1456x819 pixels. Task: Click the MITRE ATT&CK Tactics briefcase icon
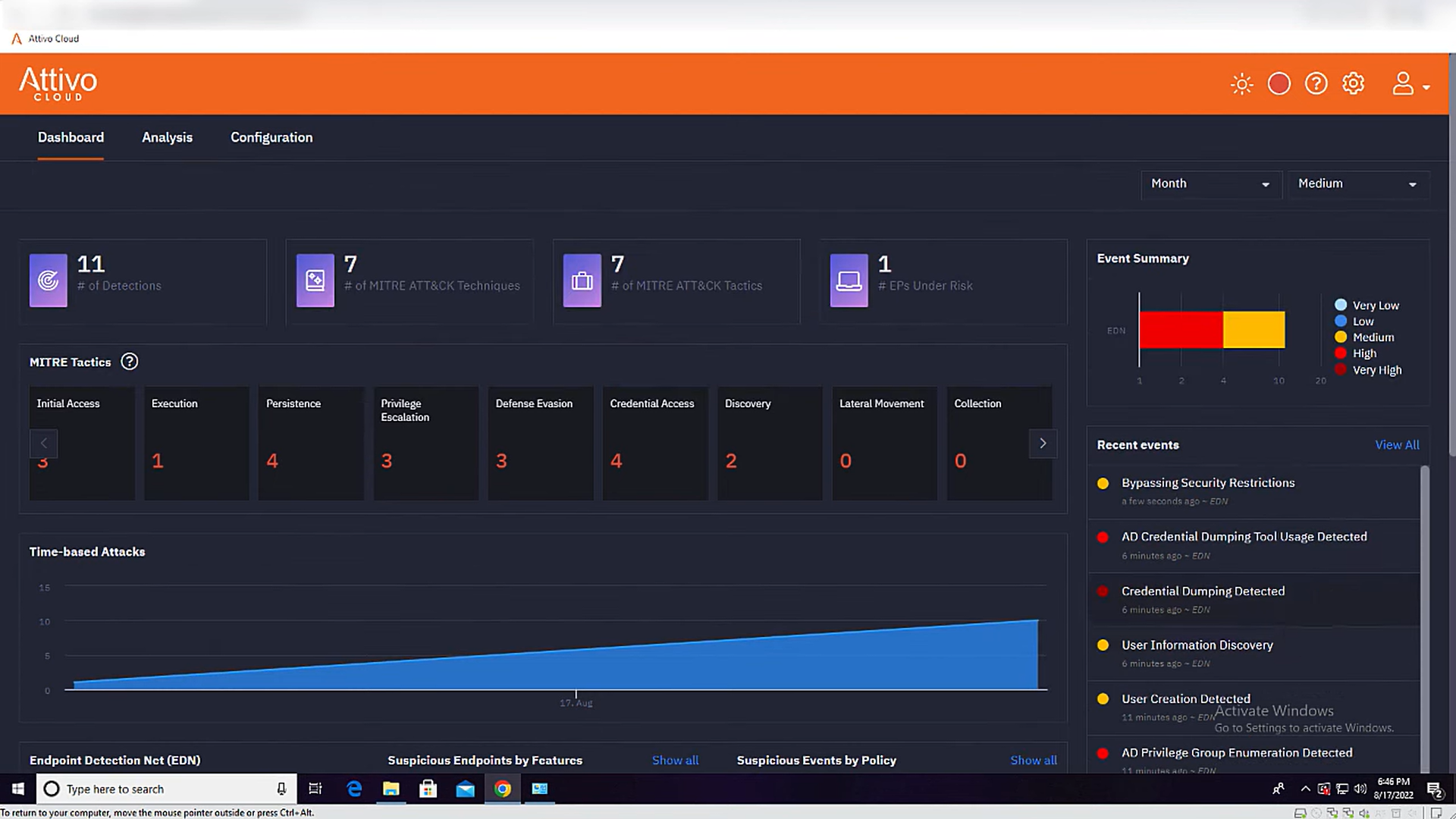coord(582,281)
